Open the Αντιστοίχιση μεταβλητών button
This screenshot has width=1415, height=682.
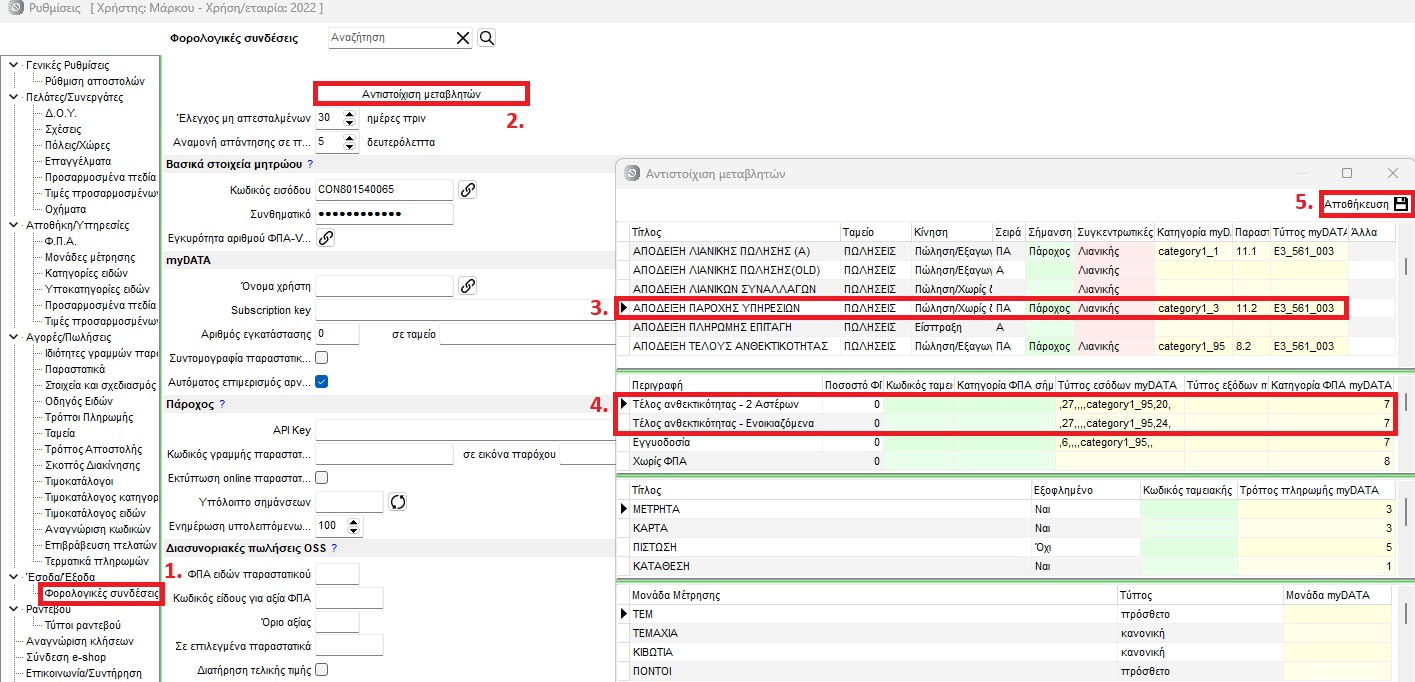click(421, 94)
